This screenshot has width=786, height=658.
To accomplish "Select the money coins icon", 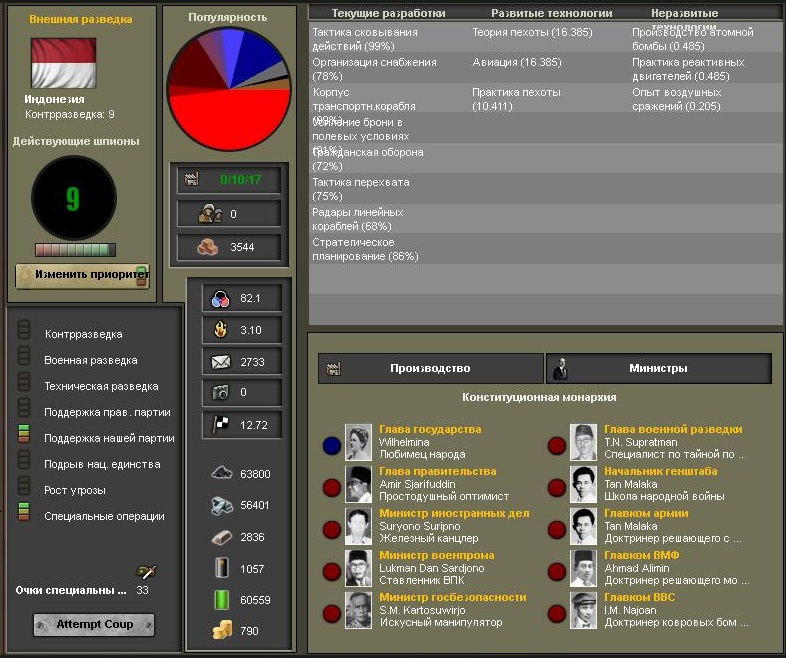I will pos(222,631).
